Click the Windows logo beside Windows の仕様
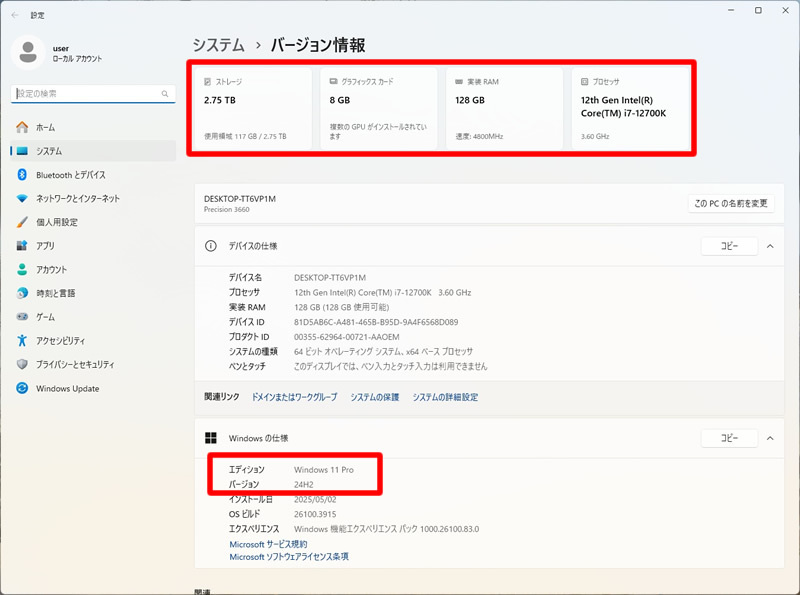The image size is (800, 595). pyautogui.click(x=211, y=438)
